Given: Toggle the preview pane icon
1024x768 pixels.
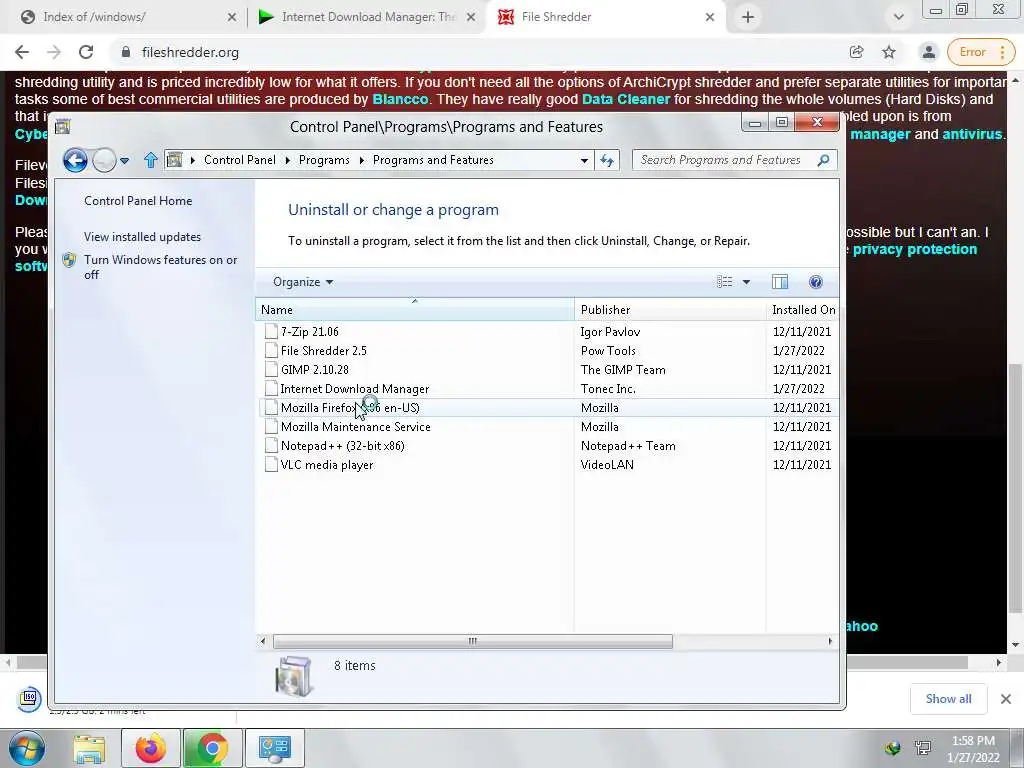Looking at the screenshot, I should coord(780,282).
